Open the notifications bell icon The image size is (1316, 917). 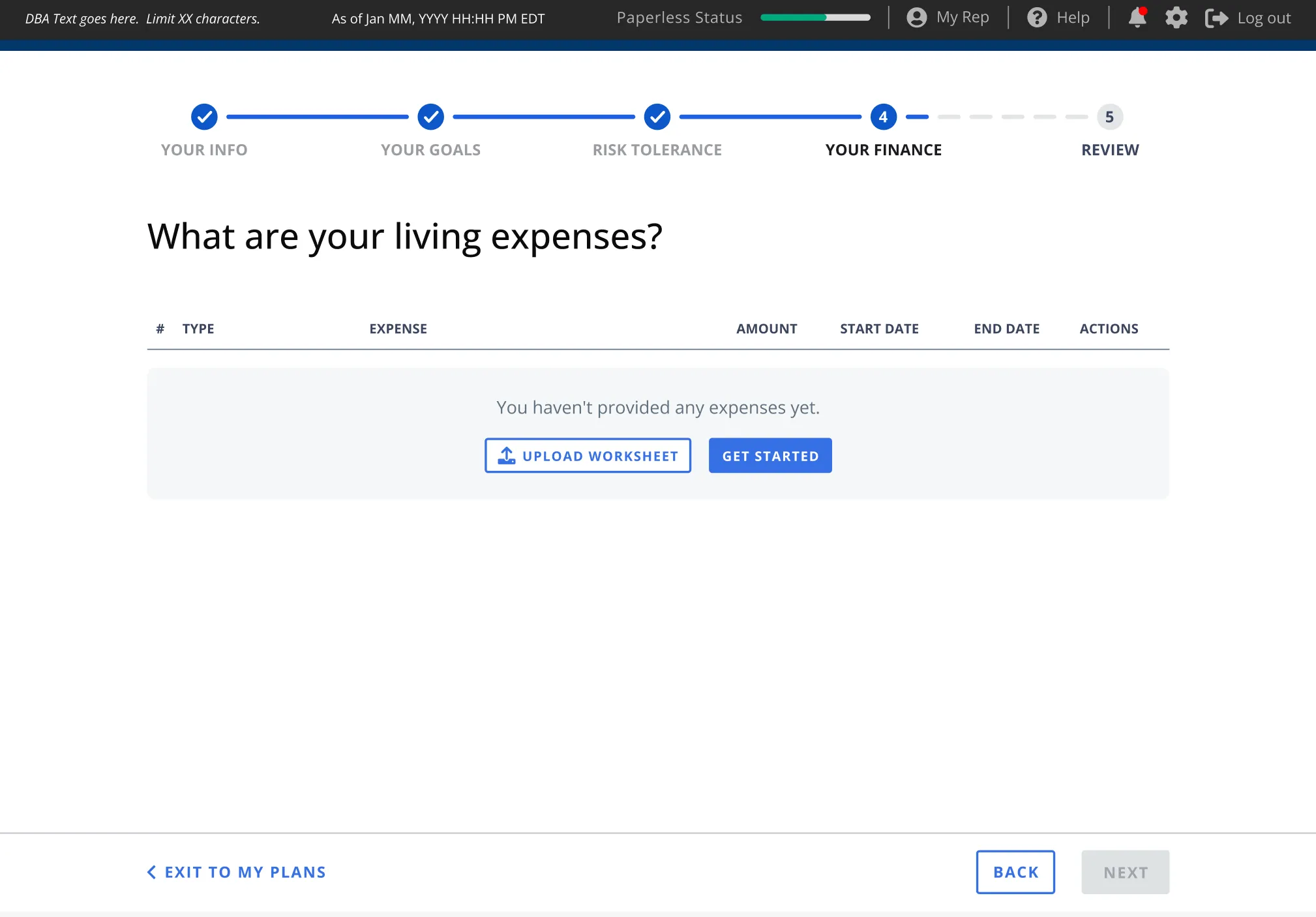pyautogui.click(x=1137, y=18)
